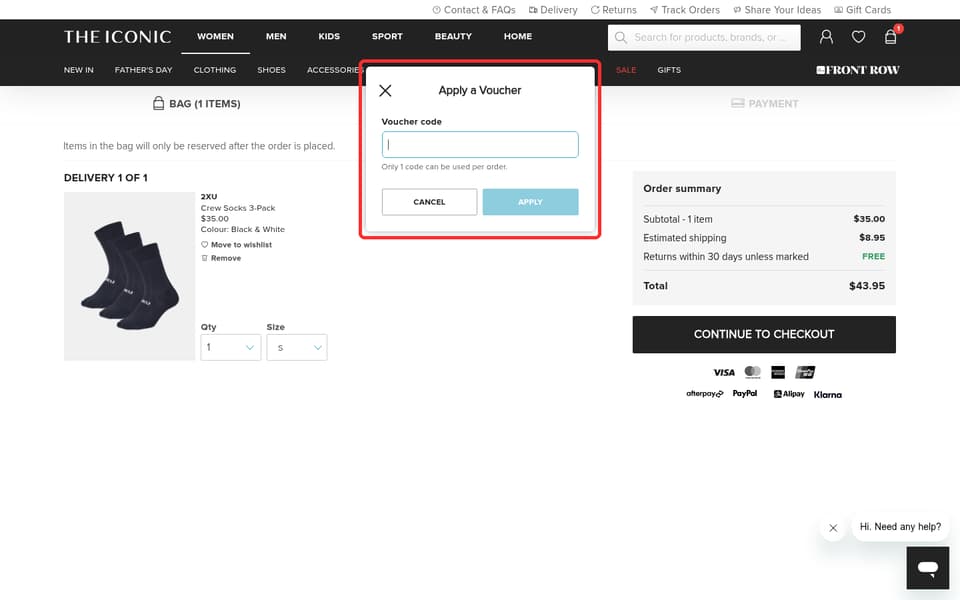Viewport: 960px width, 600px height.
Task: Select the HOME tab
Action: coord(518,36)
